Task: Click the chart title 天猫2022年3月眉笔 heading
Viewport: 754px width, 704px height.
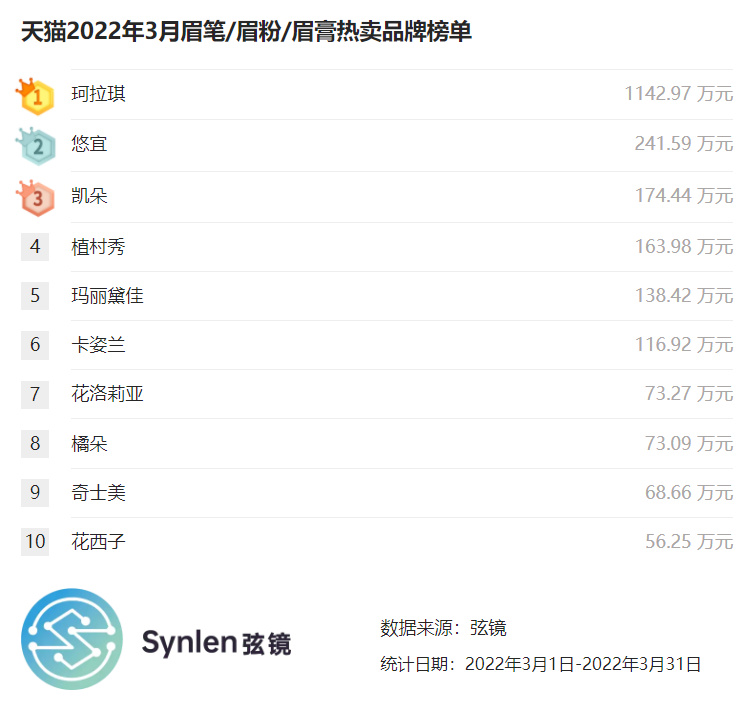Action: pos(246,32)
